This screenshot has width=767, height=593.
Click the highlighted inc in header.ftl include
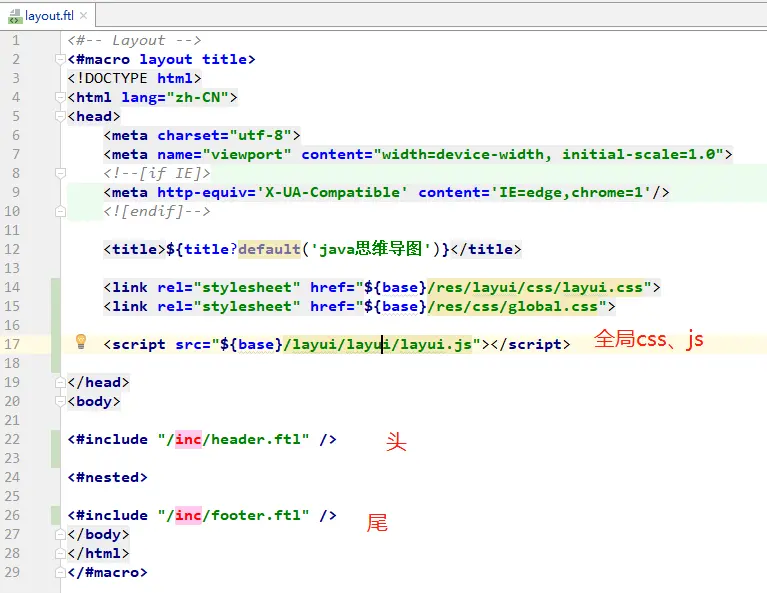click(188, 439)
